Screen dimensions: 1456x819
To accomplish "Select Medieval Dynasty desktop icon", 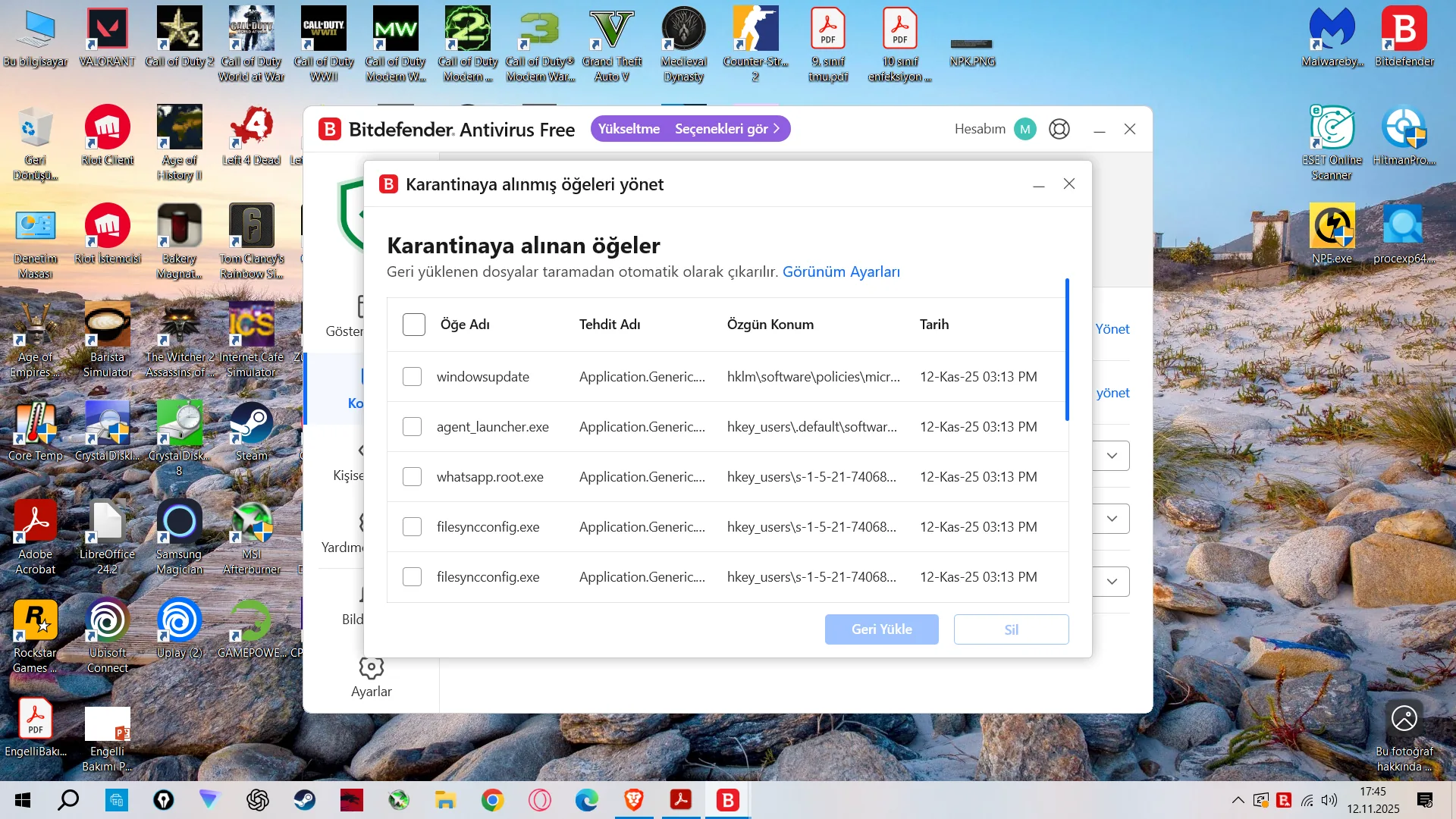I will click(x=684, y=45).
